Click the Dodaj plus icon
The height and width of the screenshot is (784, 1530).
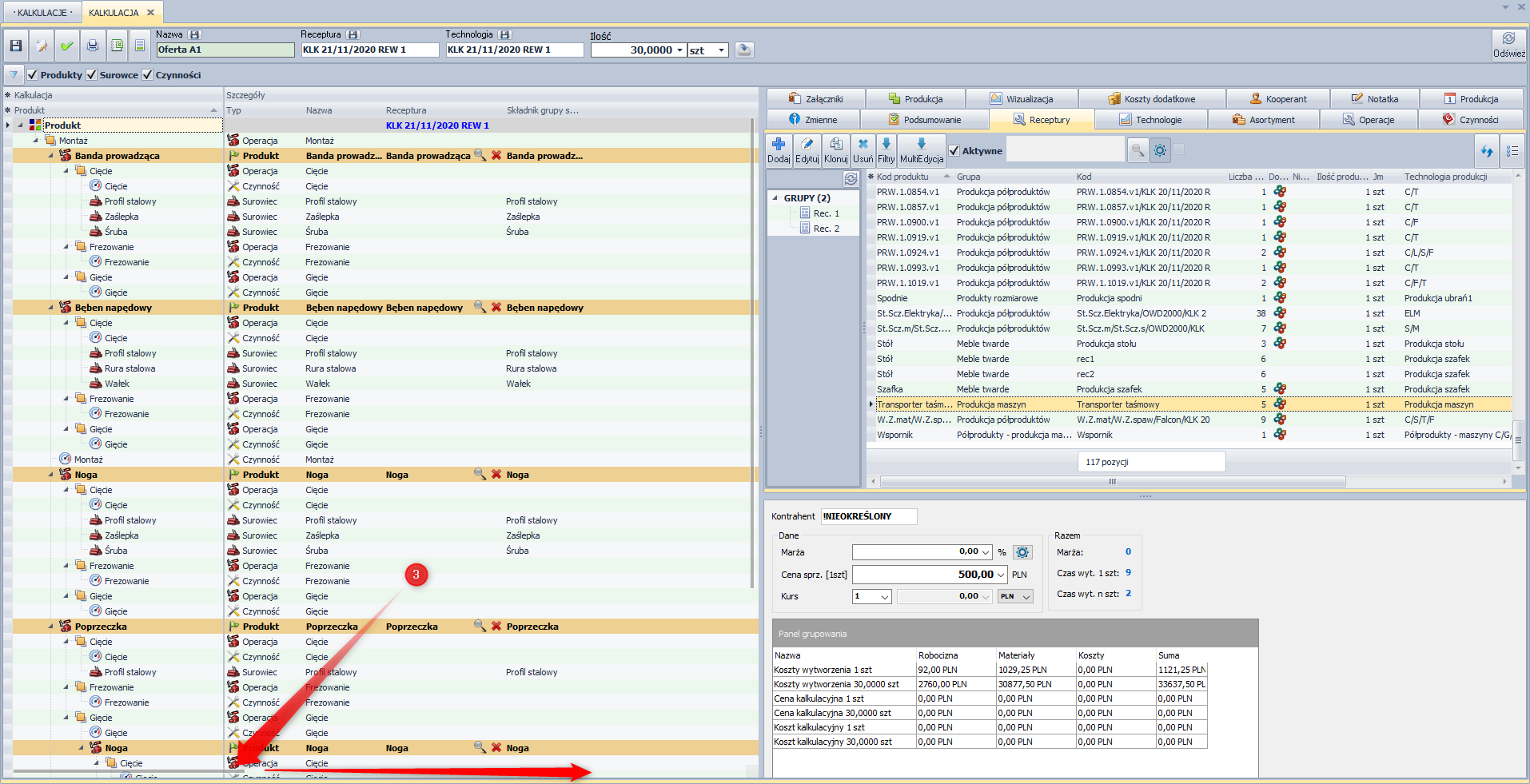click(779, 145)
